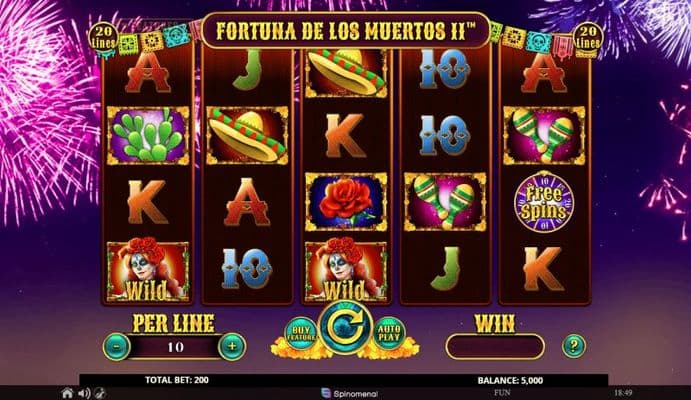Click the right 20 Lines badge
This screenshot has width=691, height=400.
point(588,37)
